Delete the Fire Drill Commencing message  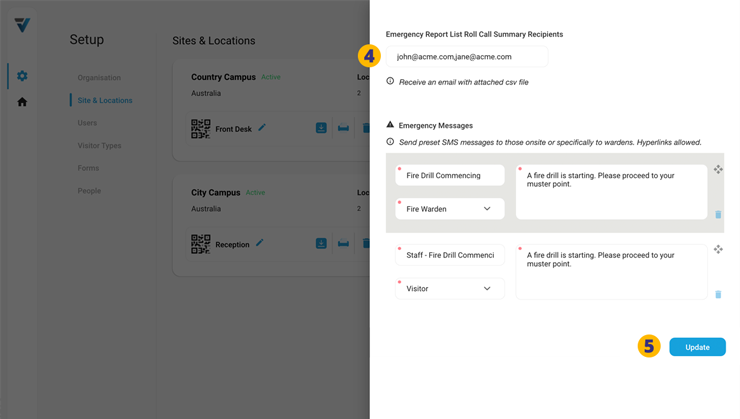718,215
